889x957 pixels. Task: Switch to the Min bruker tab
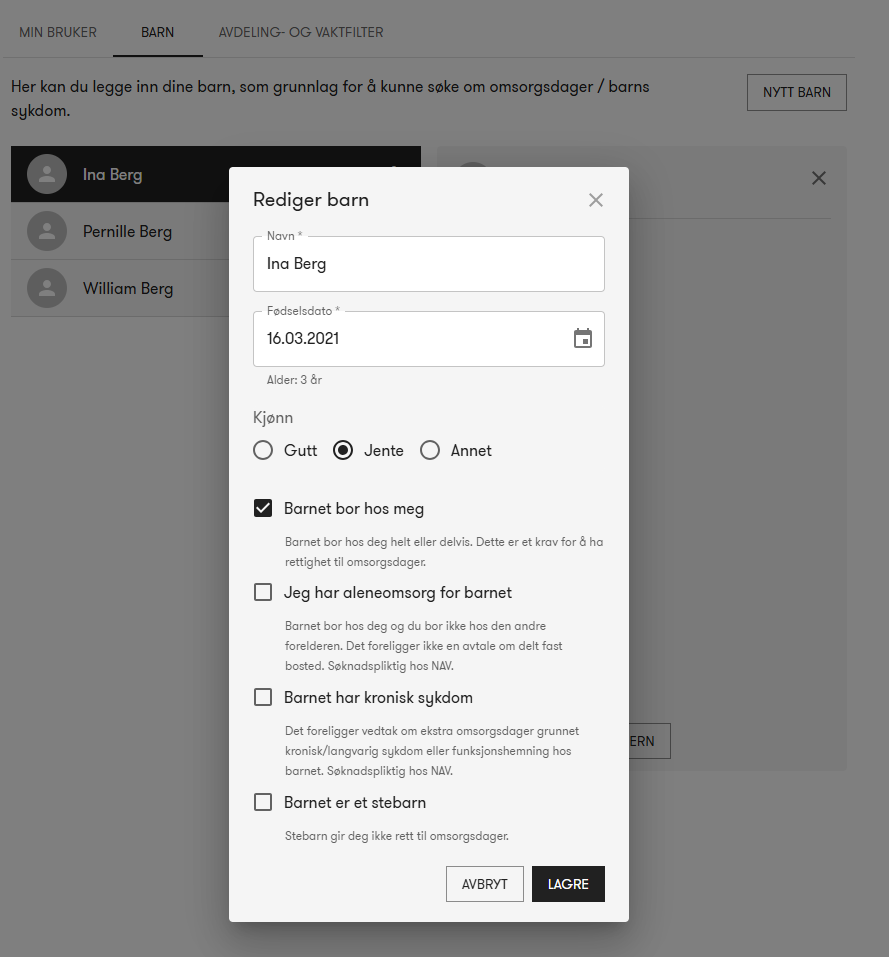(x=58, y=33)
